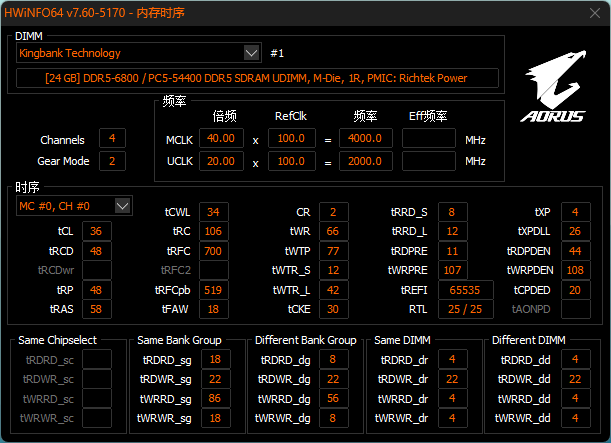This screenshot has height=443, width=611.
Task: Select the DDR5-6800 module description field
Action: 257,78
